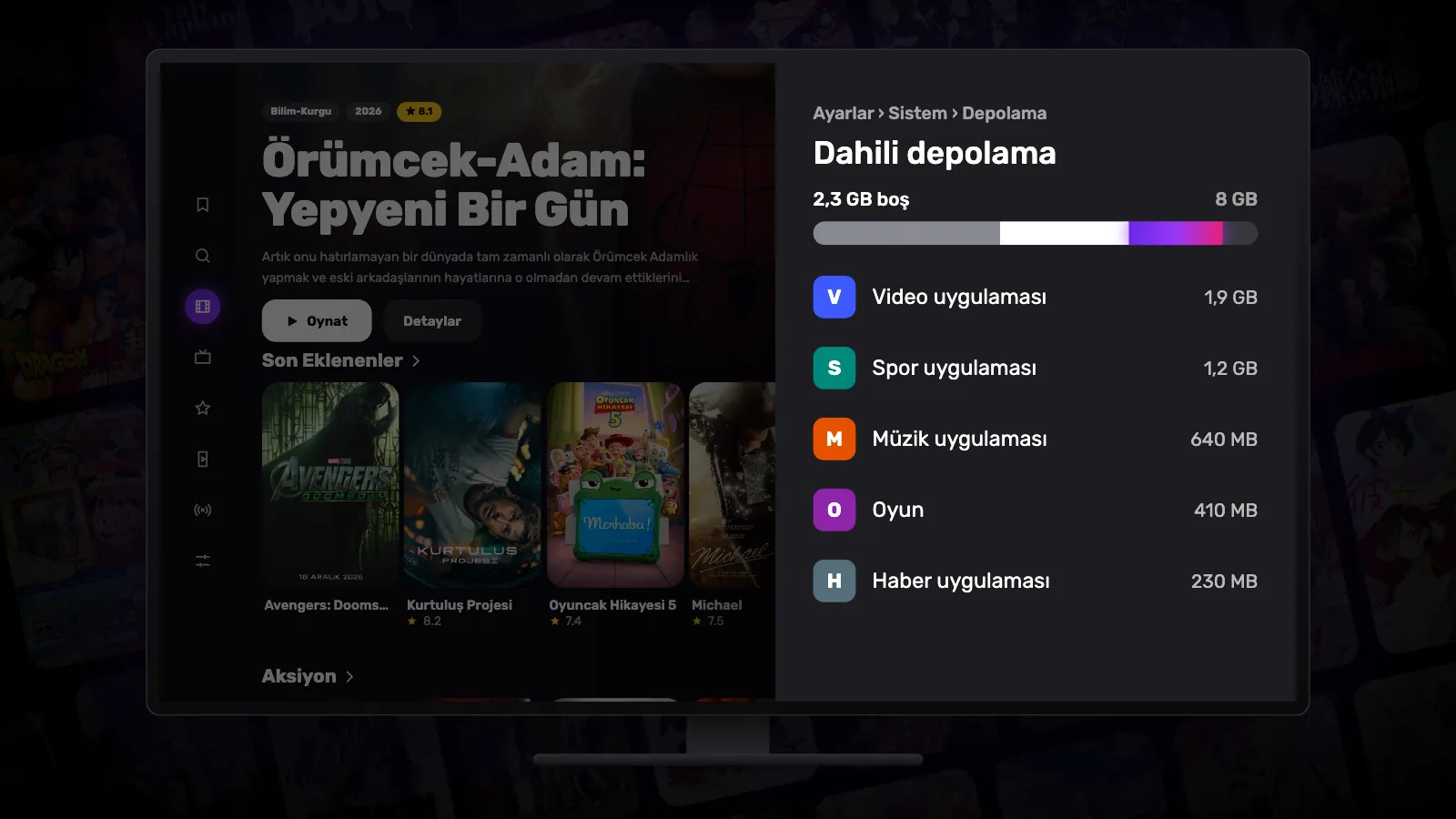Click the Örümcek-Adam: Yepyeni Bir Gün title

tap(454, 185)
